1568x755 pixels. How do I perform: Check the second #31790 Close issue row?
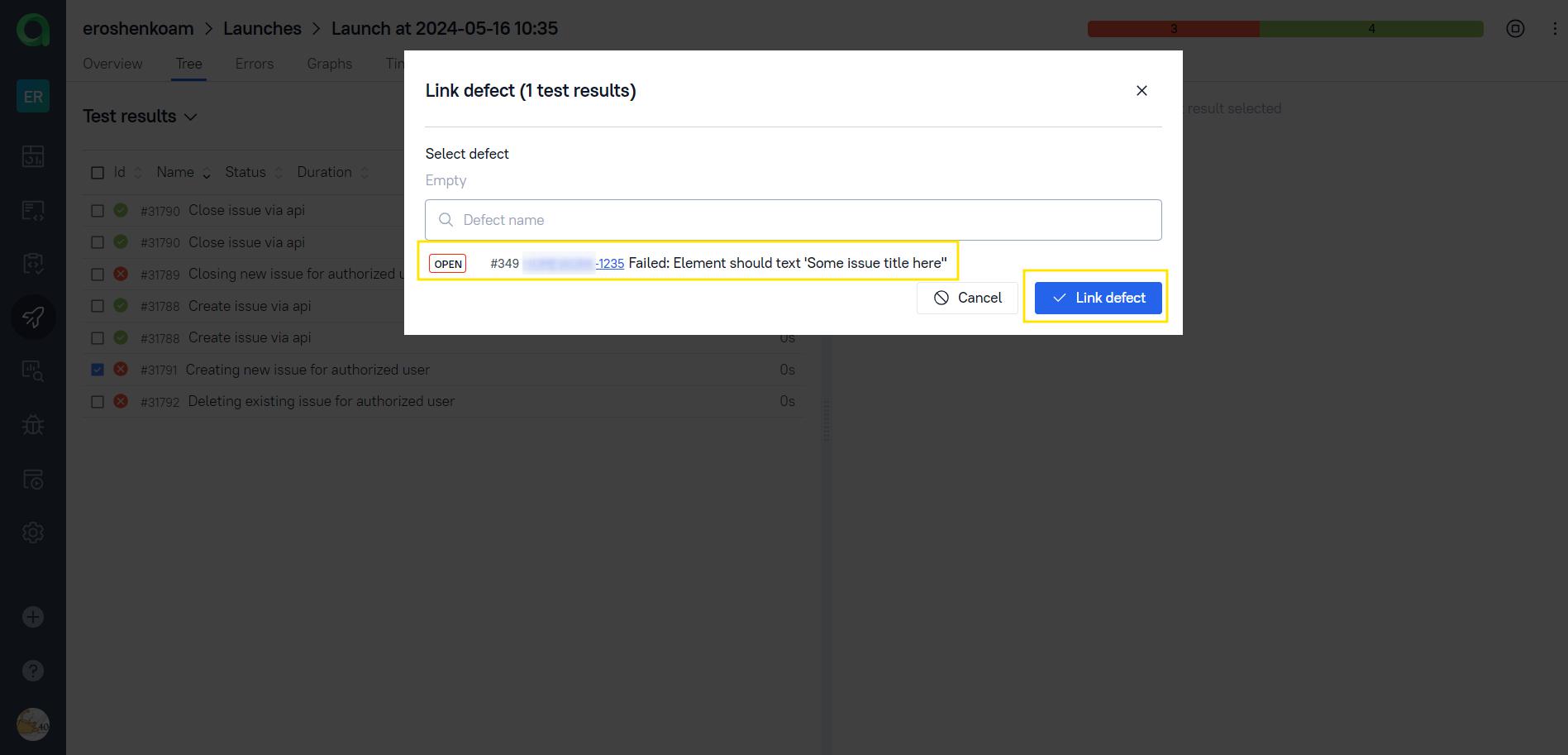(98, 242)
